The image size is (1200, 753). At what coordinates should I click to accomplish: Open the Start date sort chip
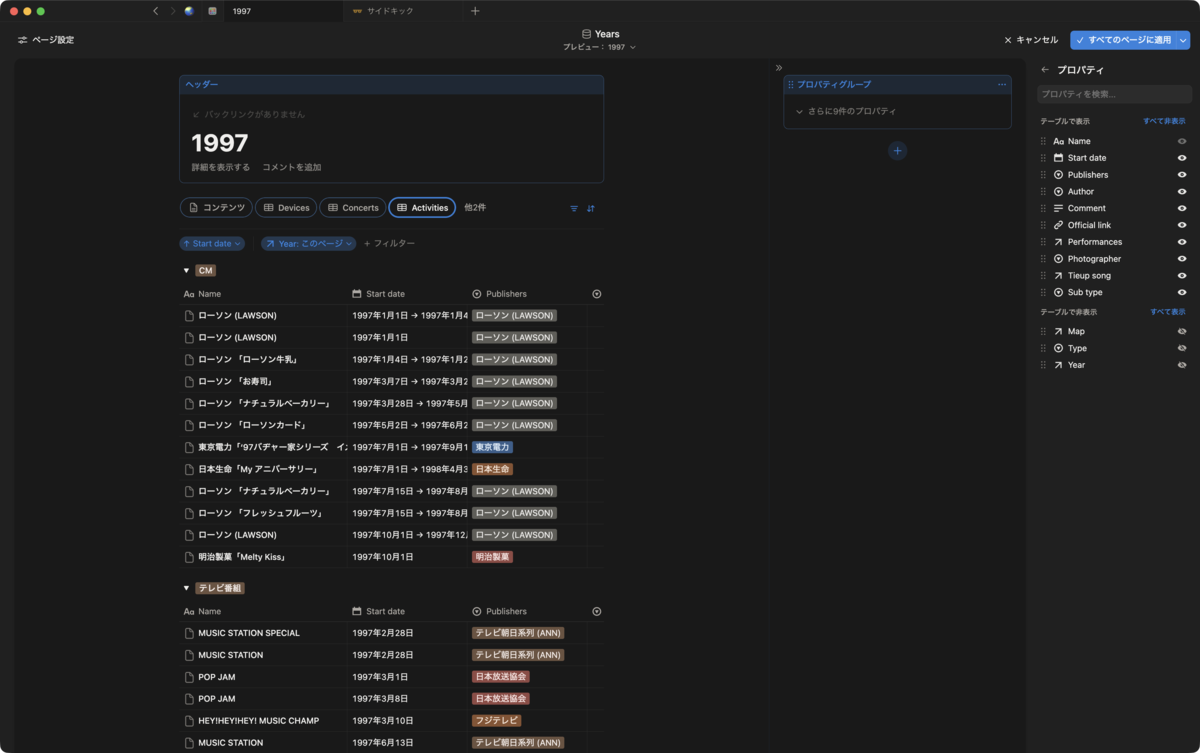(x=212, y=243)
